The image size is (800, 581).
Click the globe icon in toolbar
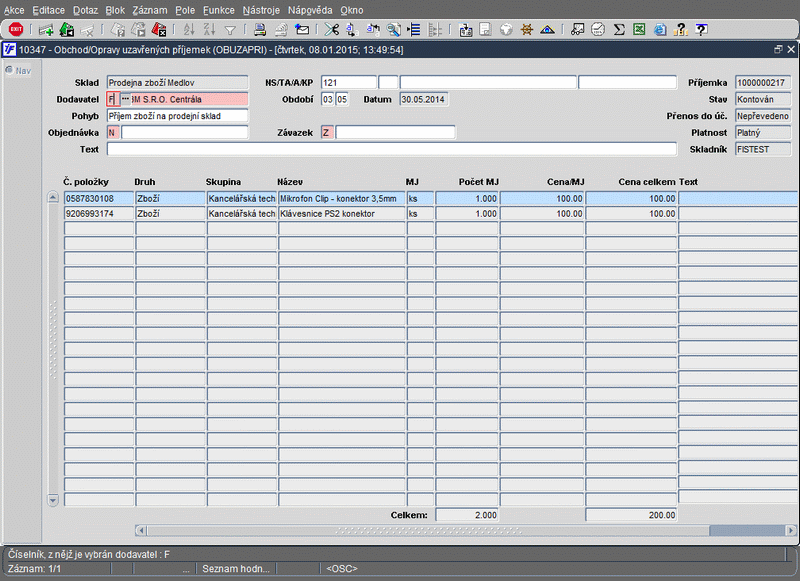point(506,30)
